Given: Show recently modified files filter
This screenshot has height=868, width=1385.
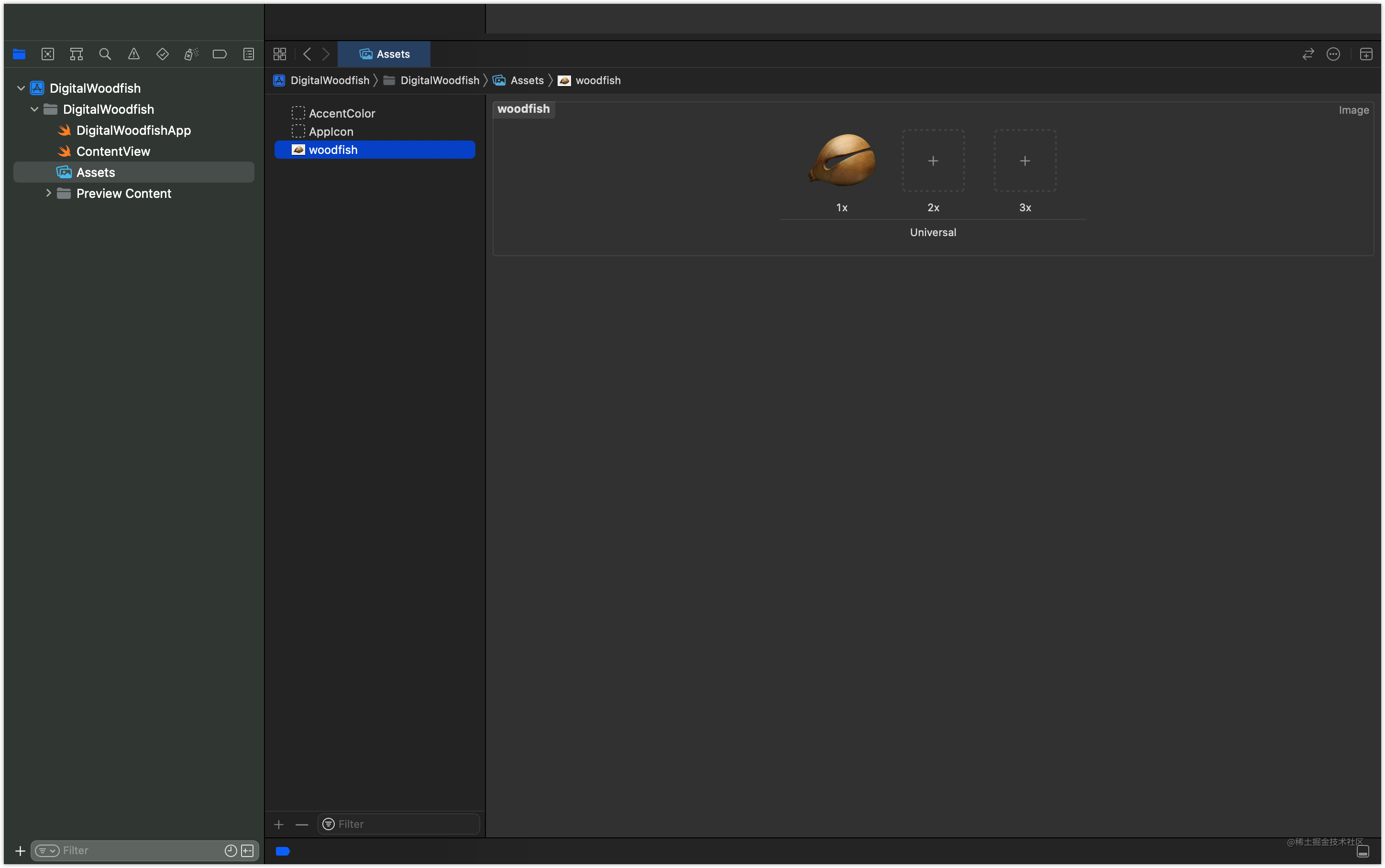Looking at the screenshot, I should pyautogui.click(x=231, y=851).
